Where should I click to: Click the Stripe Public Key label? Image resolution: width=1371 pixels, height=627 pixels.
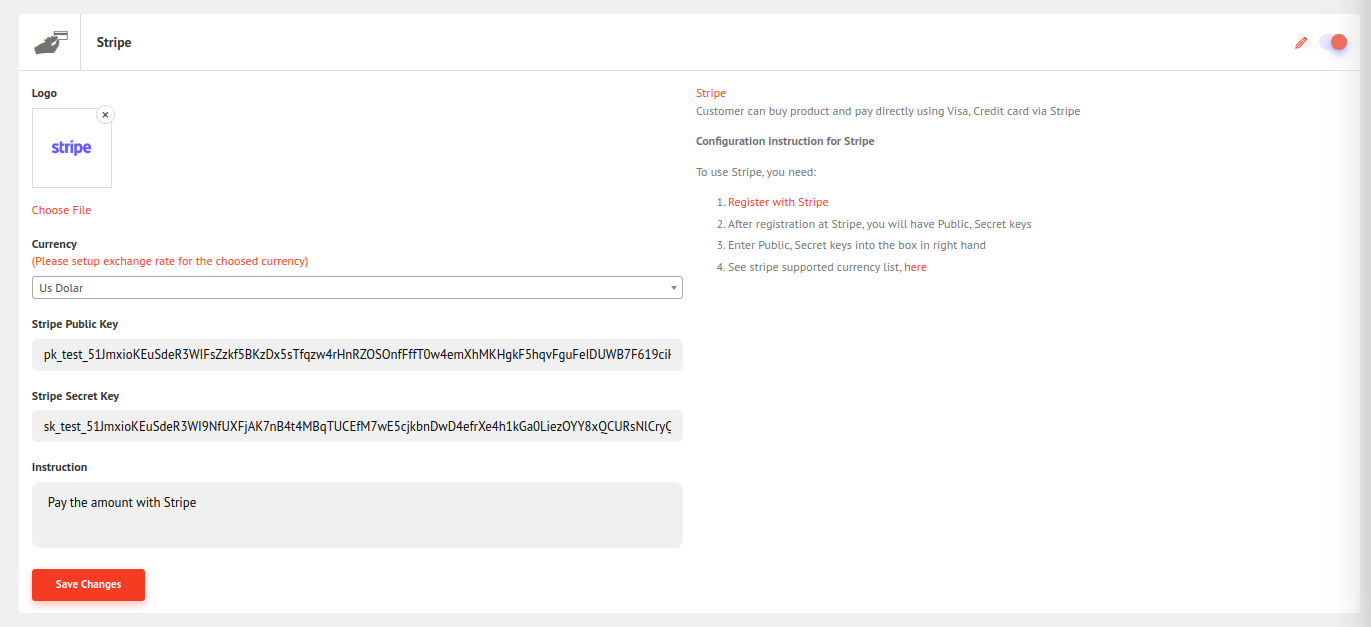(x=75, y=324)
